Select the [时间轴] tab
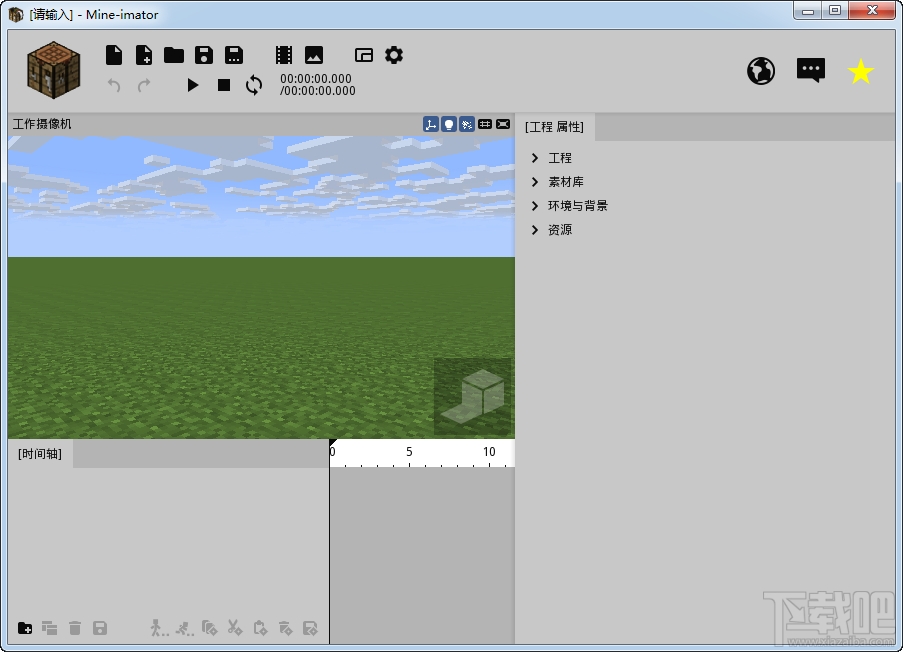This screenshot has height=652, width=903. click(40, 454)
